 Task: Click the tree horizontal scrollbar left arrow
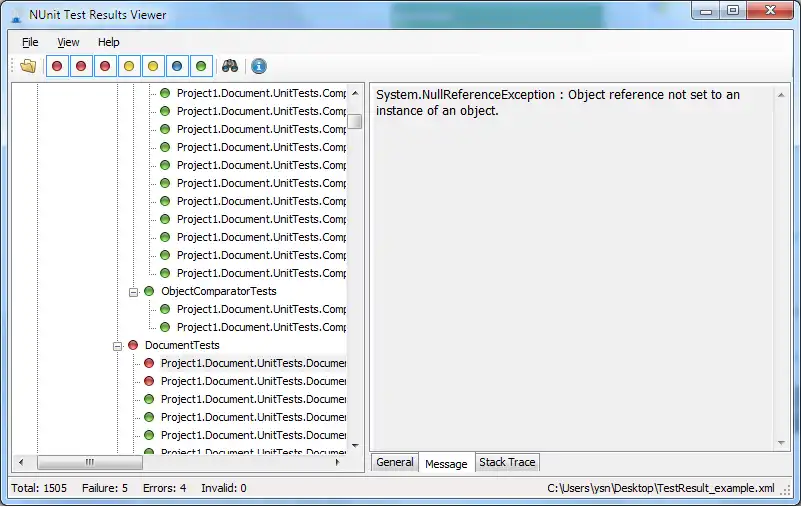pyautogui.click(x=21, y=463)
